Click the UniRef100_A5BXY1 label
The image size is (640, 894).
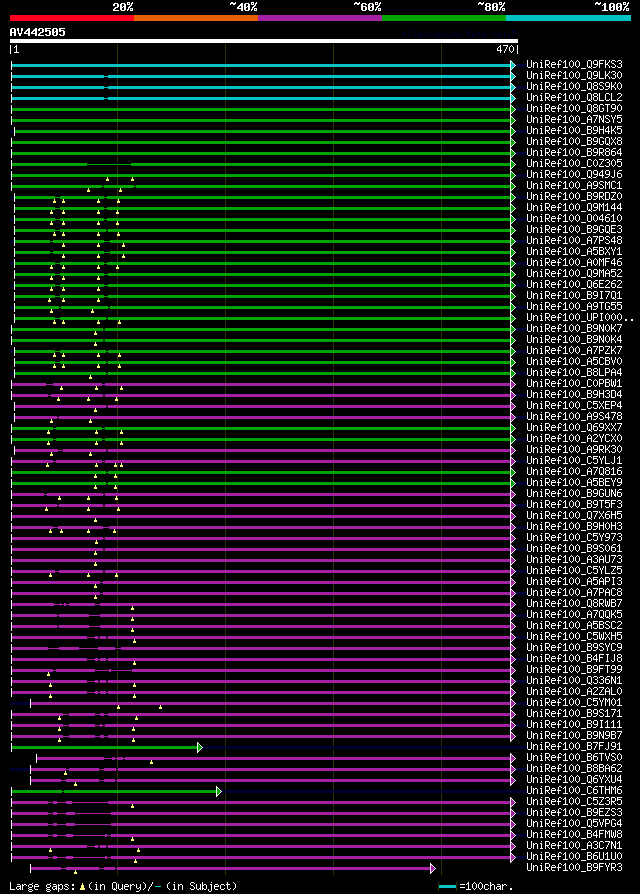[574, 251]
